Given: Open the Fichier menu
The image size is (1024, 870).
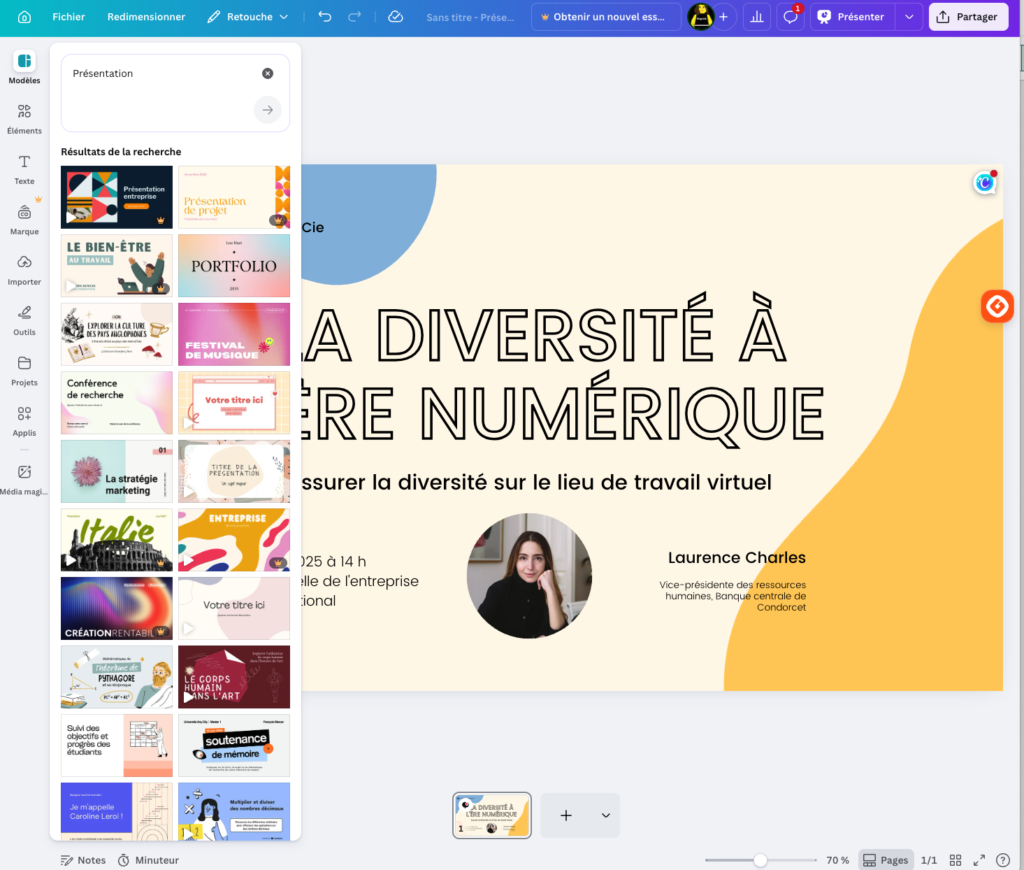Looking at the screenshot, I should pyautogui.click(x=68, y=17).
